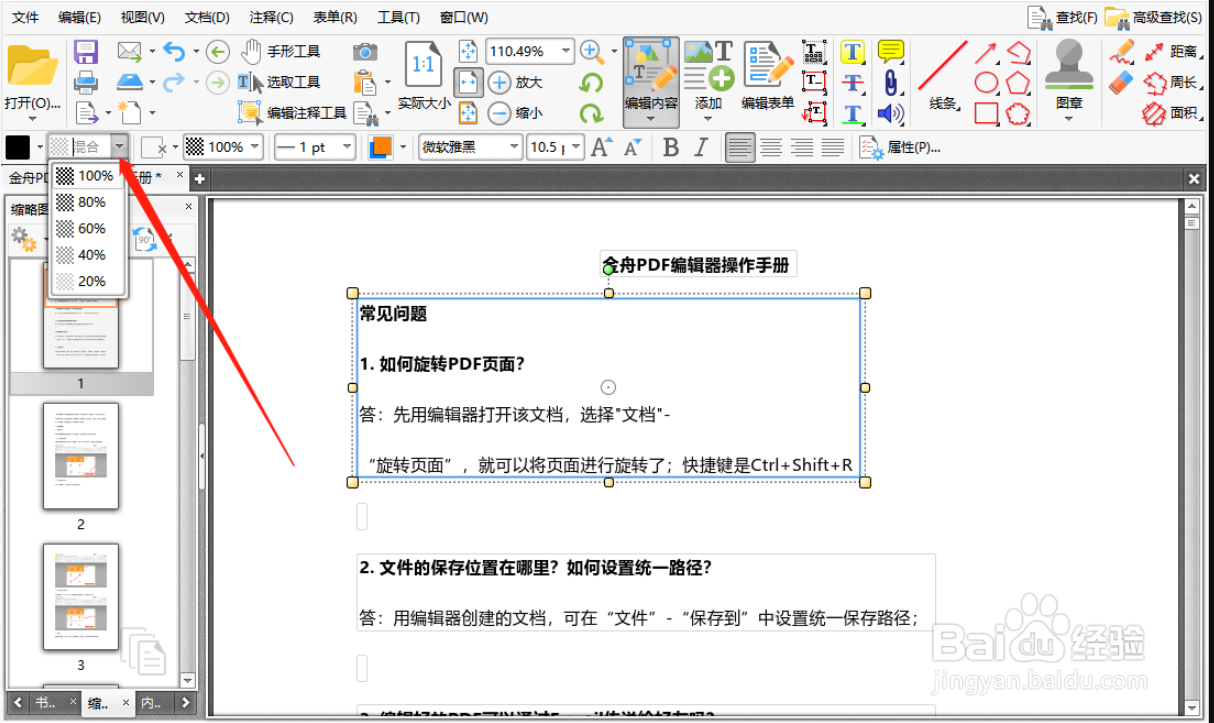The image size is (1214, 723).
Task: Toggle the fit-width page view button
Action: (x=467, y=82)
